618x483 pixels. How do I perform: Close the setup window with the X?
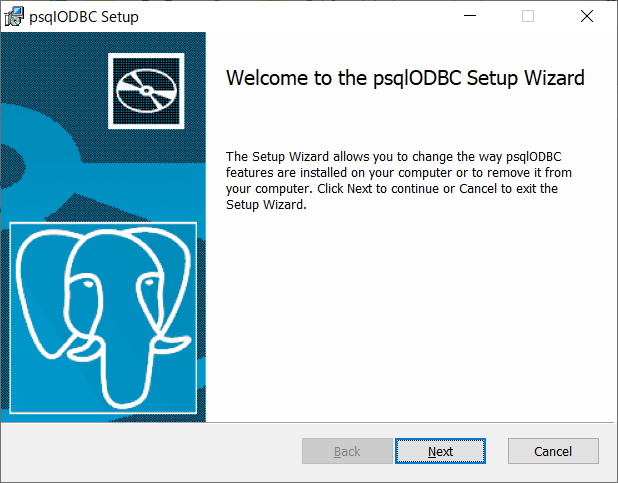tap(587, 16)
